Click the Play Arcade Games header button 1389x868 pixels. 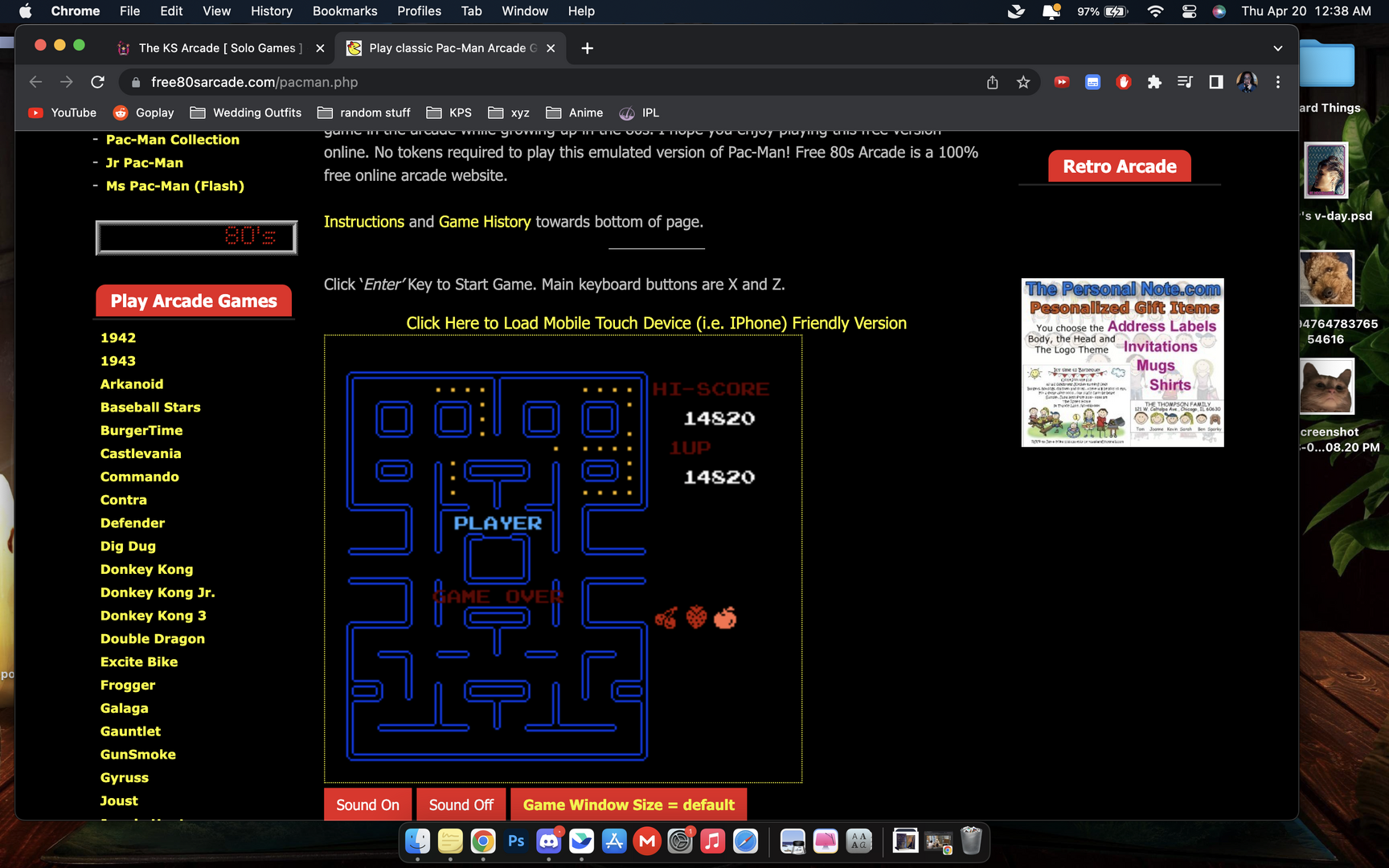pos(194,301)
